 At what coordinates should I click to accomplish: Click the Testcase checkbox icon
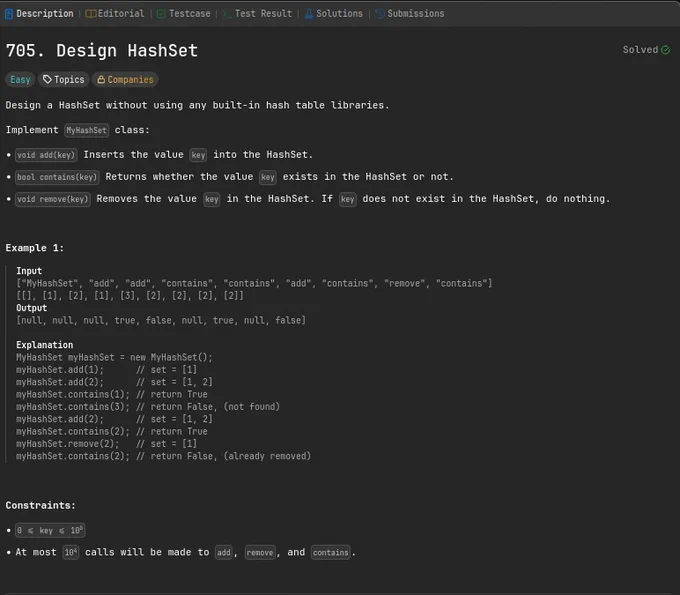point(161,14)
